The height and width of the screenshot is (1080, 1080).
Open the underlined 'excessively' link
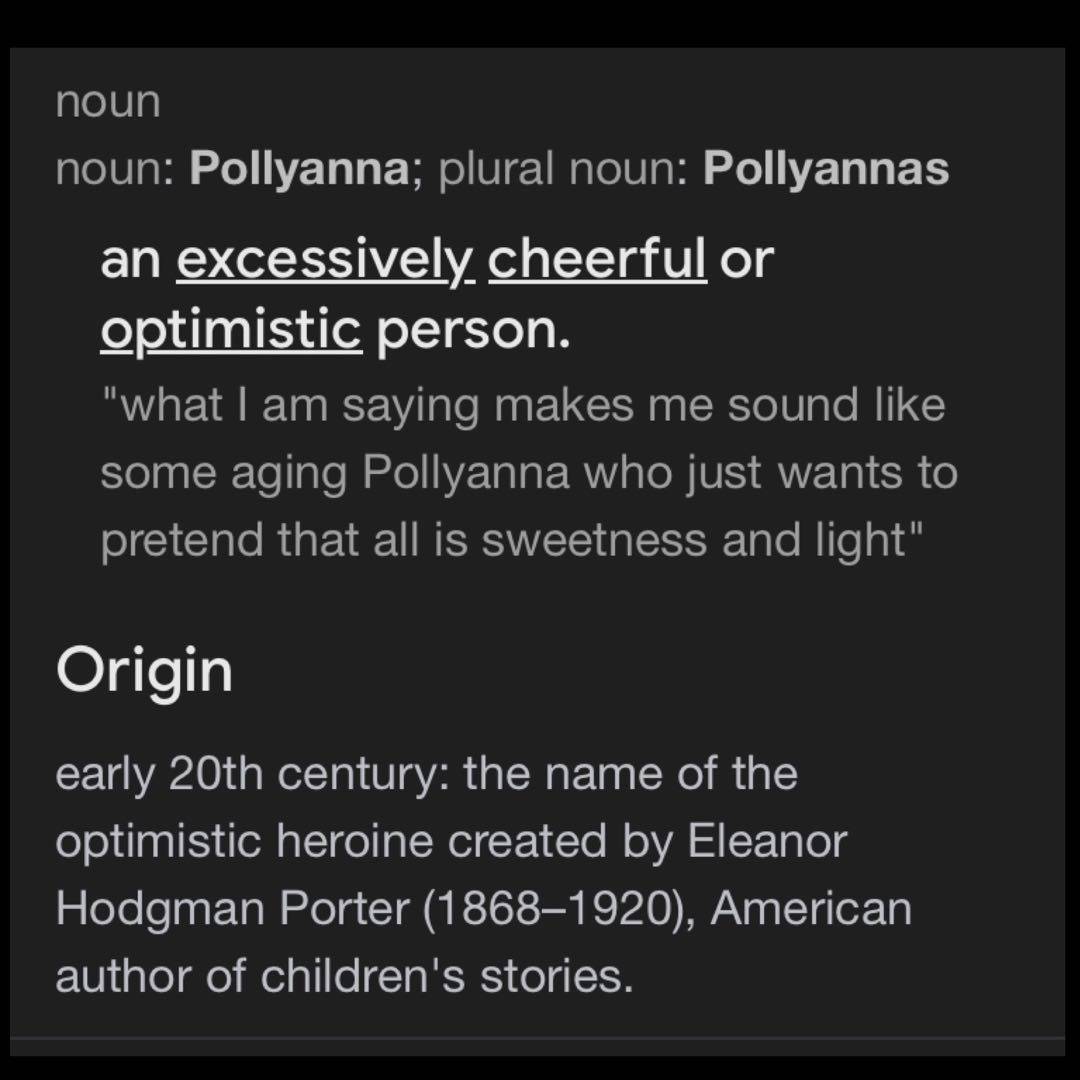point(324,260)
